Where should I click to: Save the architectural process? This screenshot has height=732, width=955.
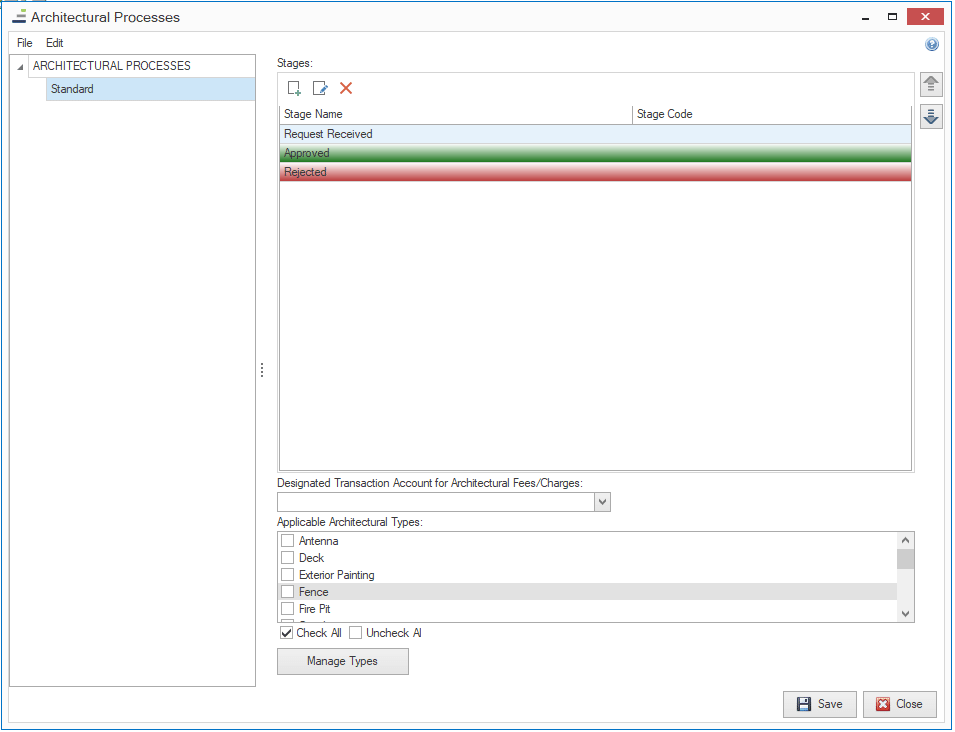820,704
